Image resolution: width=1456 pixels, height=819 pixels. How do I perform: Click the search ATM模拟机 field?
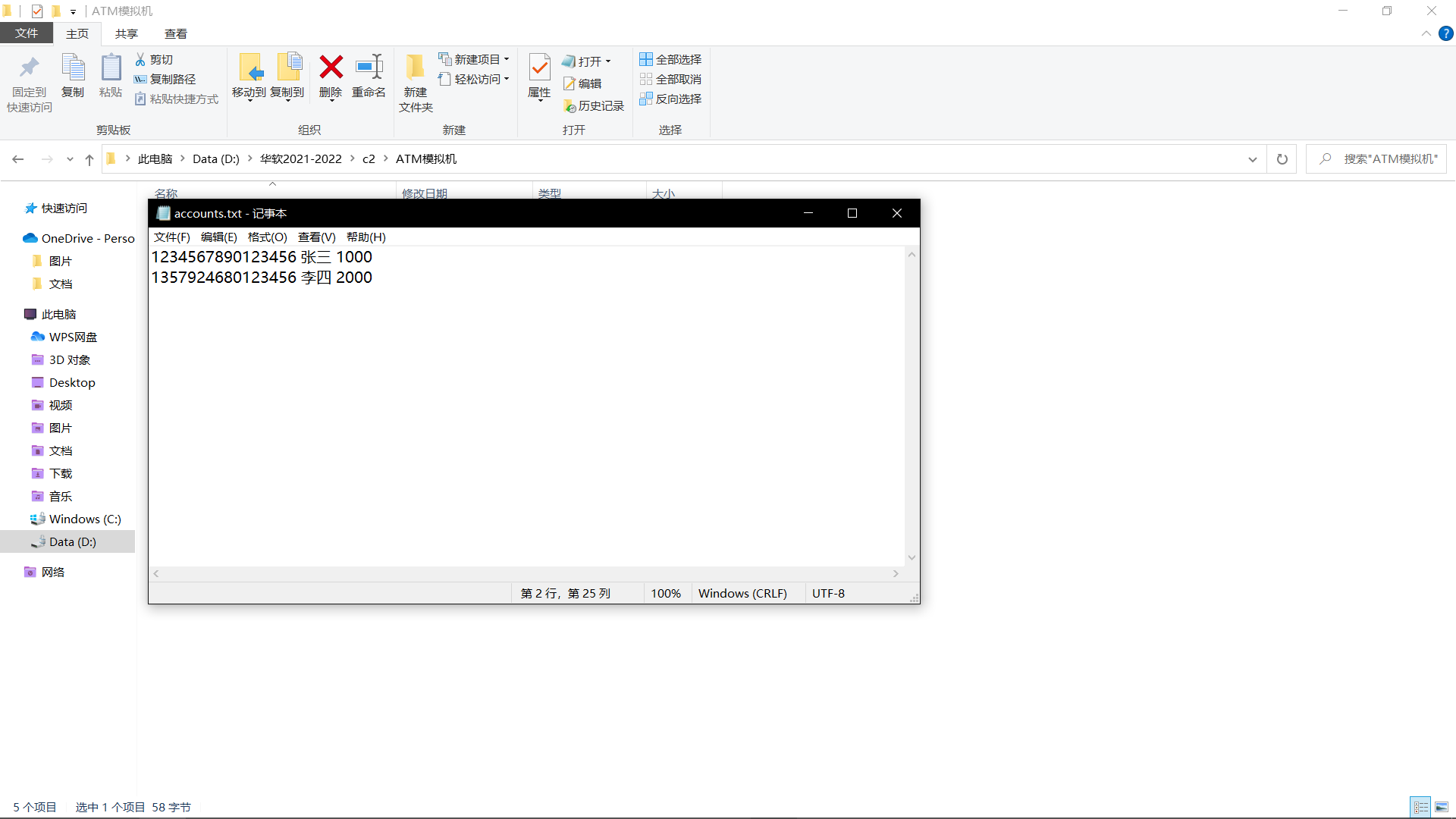click(x=1376, y=159)
